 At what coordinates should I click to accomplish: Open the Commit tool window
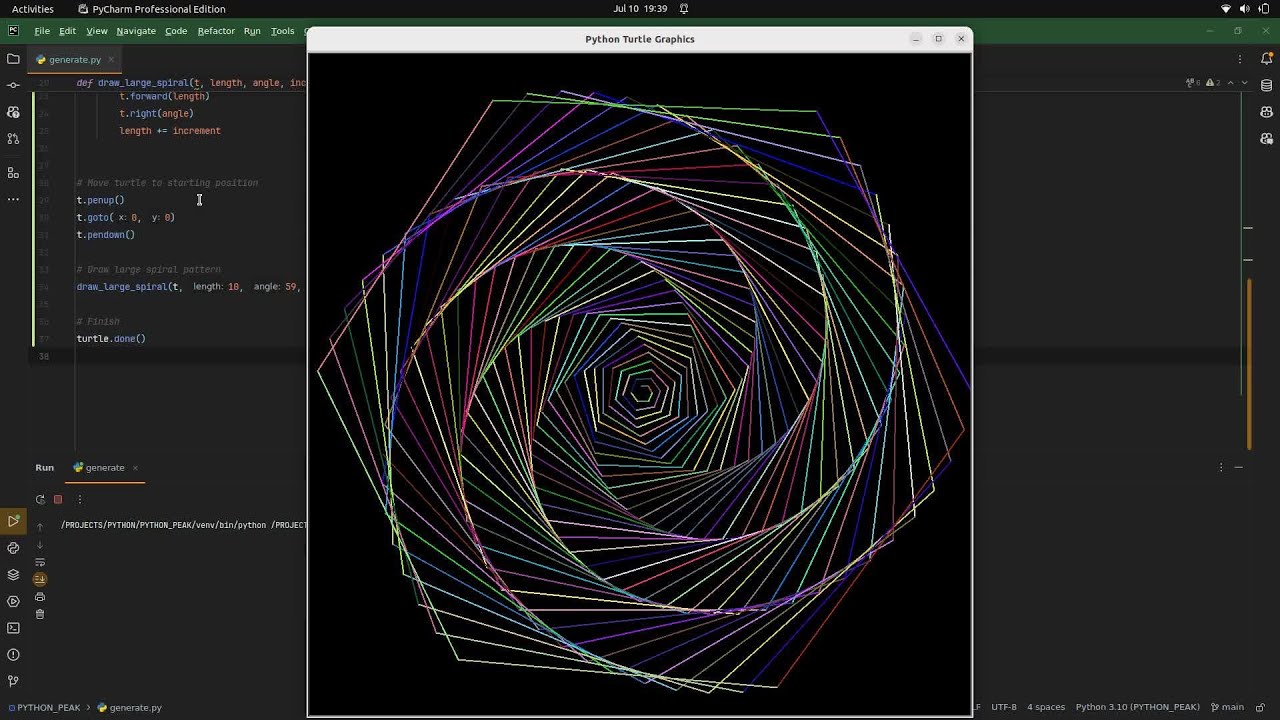click(x=13, y=85)
